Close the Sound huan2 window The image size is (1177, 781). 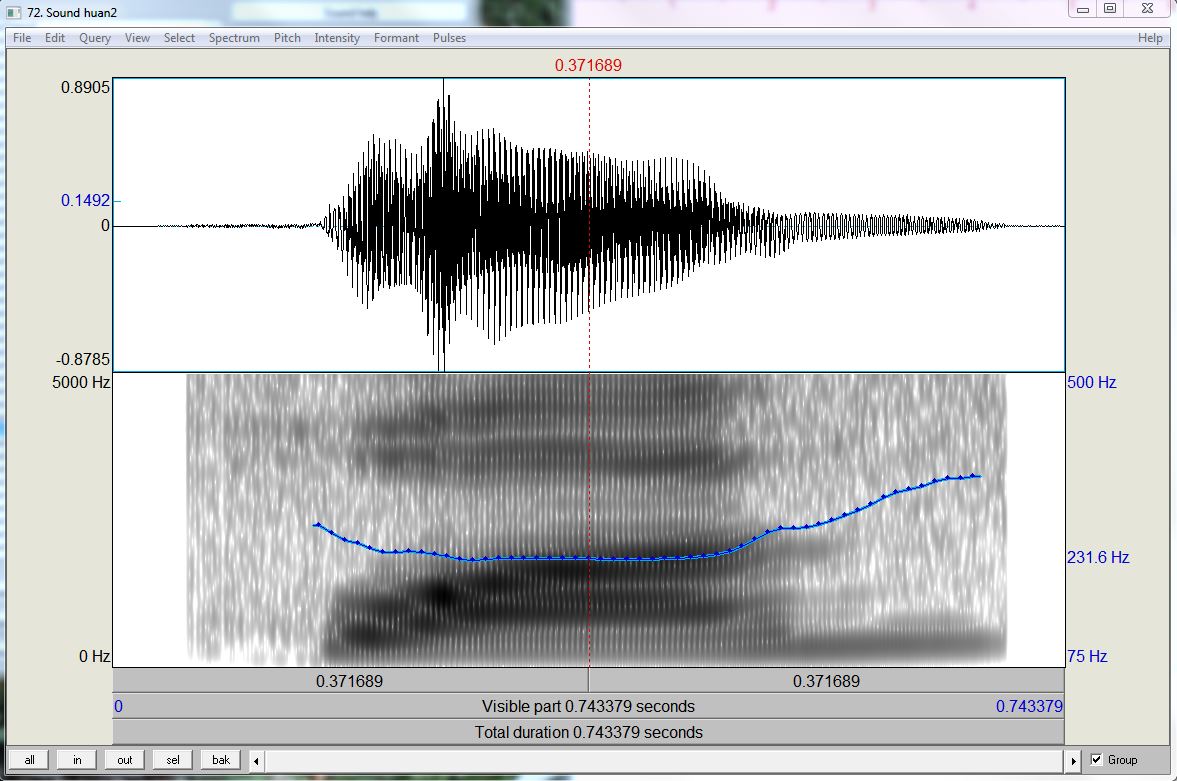[1147, 9]
